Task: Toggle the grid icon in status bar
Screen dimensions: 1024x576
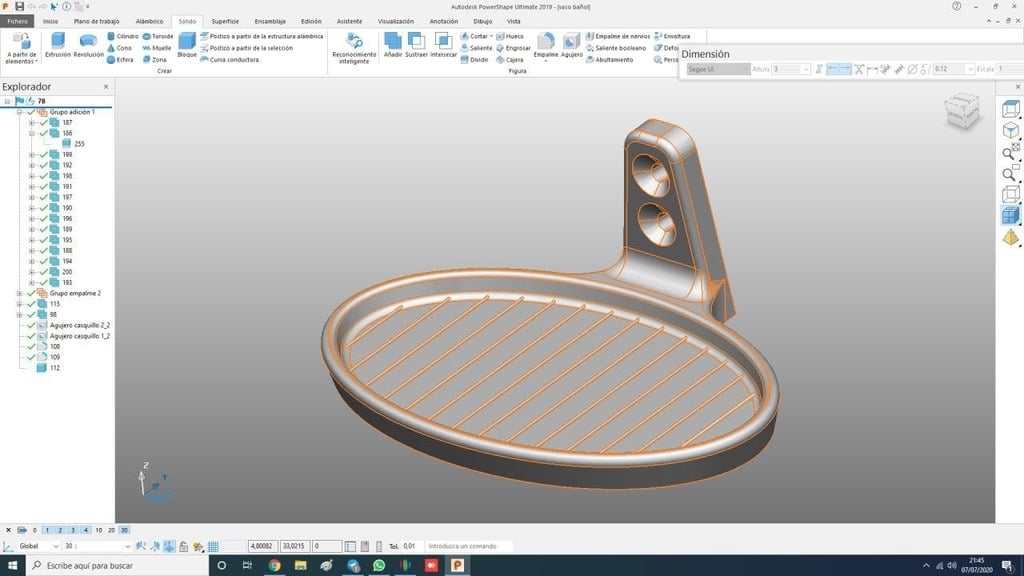Action: (213, 546)
